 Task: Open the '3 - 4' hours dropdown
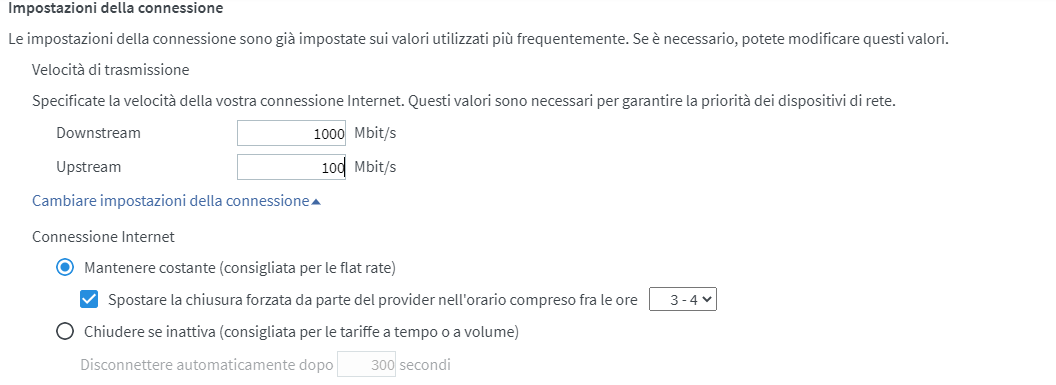pyautogui.click(x=682, y=300)
